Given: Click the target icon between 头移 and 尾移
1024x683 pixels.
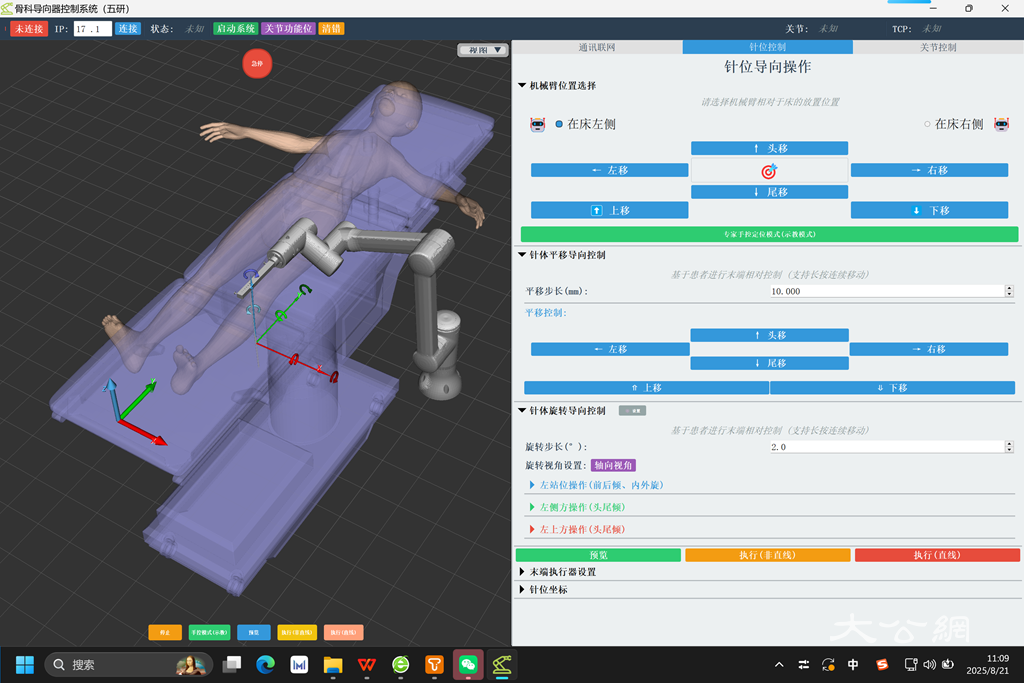Looking at the screenshot, I should (769, 171).
